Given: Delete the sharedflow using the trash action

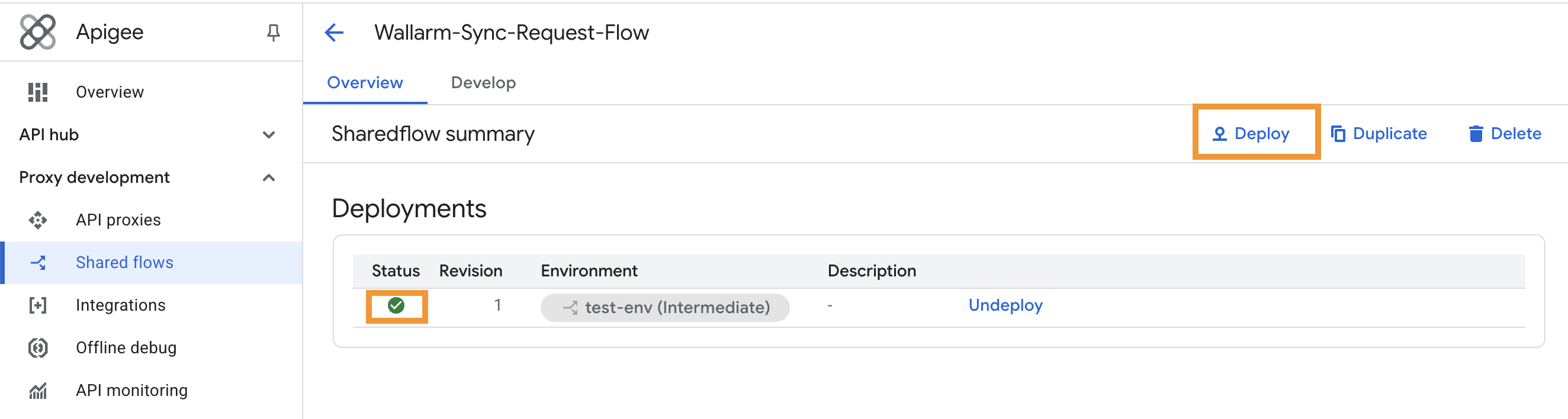Looking at the screenshot, I should pos(1504,133).
